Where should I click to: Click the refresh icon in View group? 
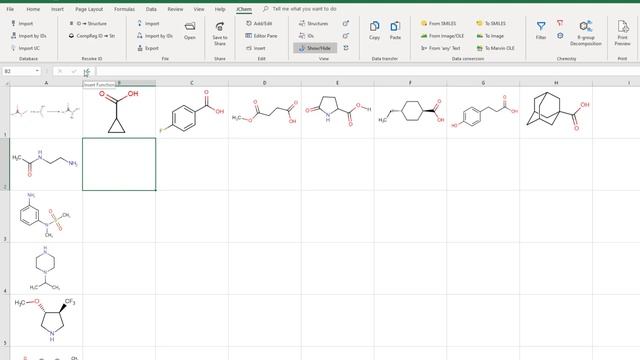coord(346,48)
